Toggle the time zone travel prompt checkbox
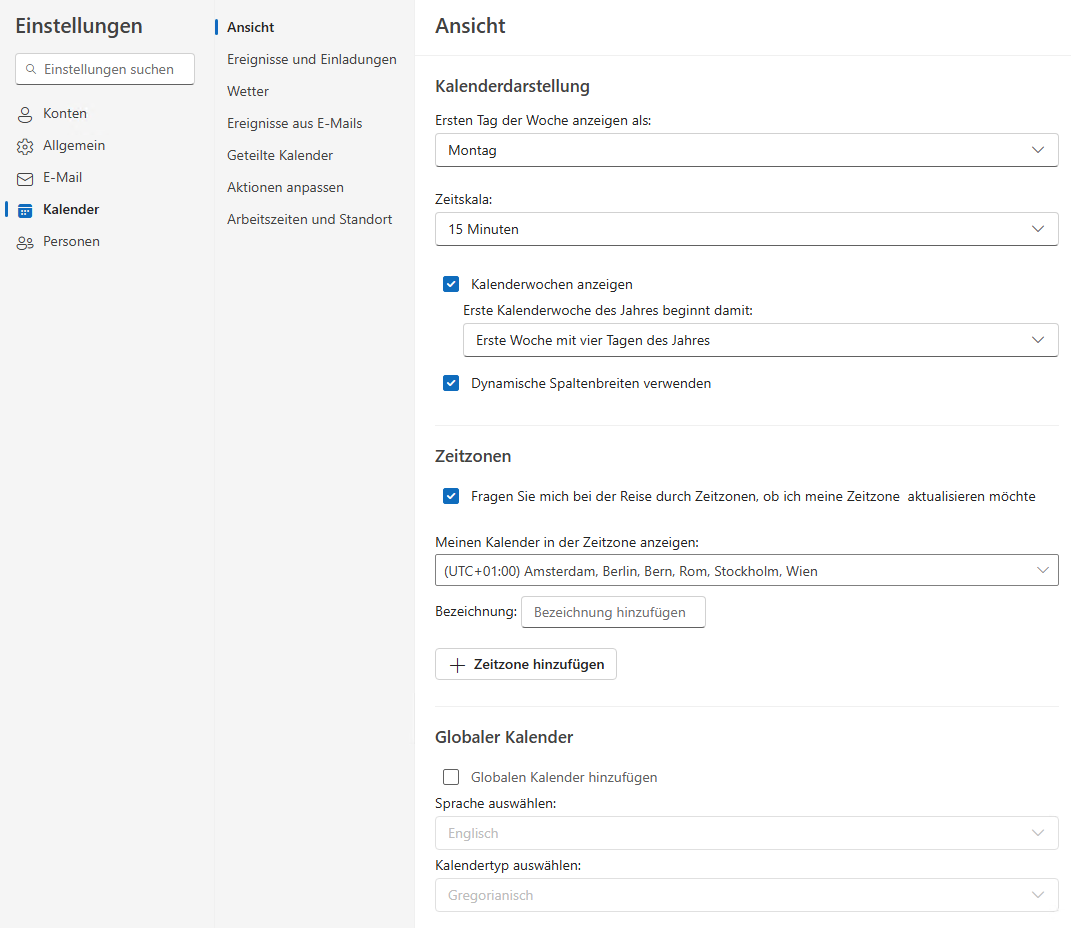This screenshot has width=1071, height=928. (x=451, y=496)
